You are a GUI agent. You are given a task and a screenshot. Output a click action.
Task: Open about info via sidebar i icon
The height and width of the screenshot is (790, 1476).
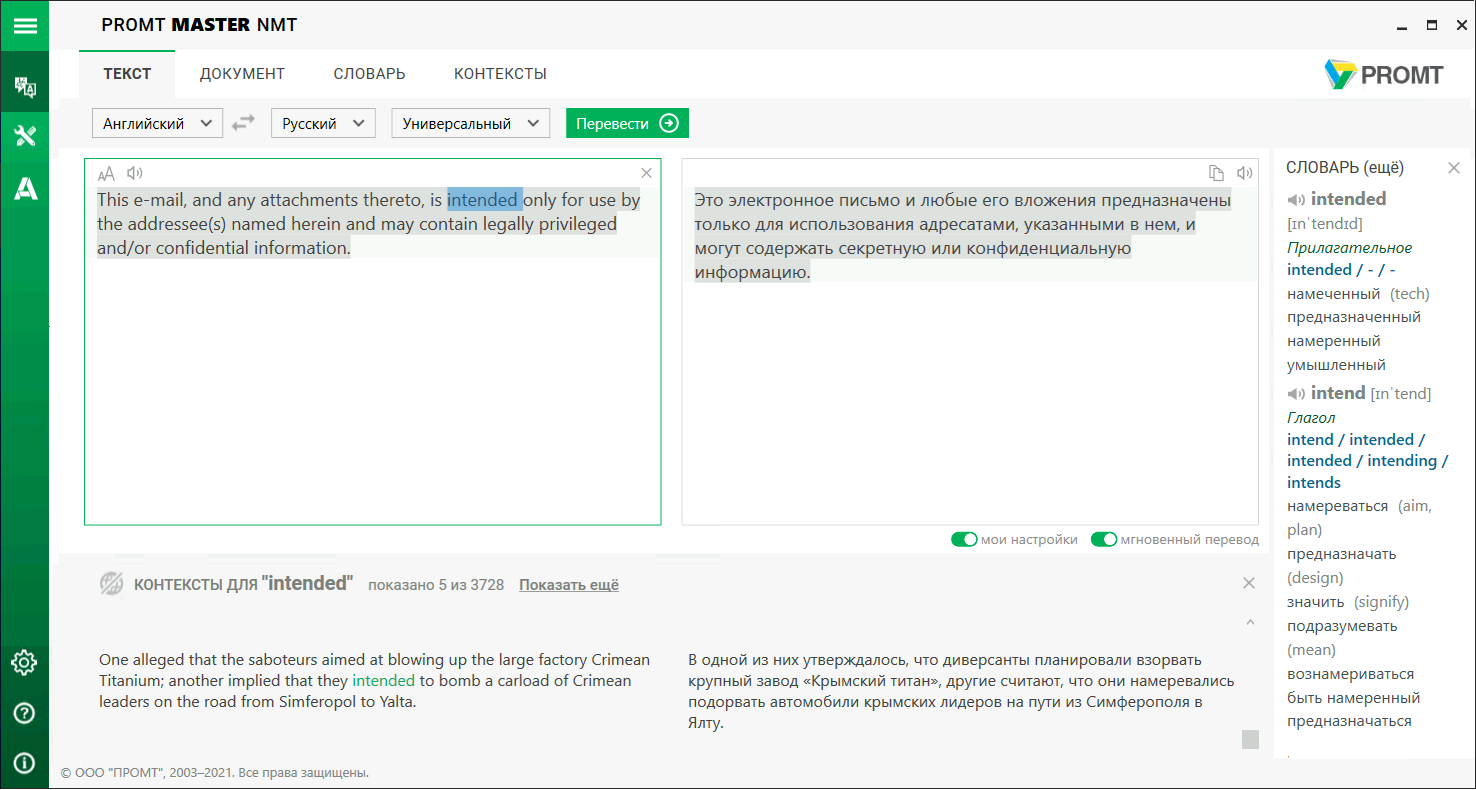click(x=24, y=763)
